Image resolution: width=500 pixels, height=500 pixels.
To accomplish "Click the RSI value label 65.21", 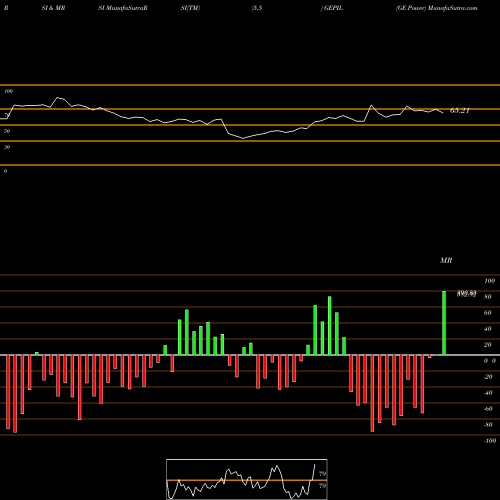I will pyautogui.click(x=460, y=111).
